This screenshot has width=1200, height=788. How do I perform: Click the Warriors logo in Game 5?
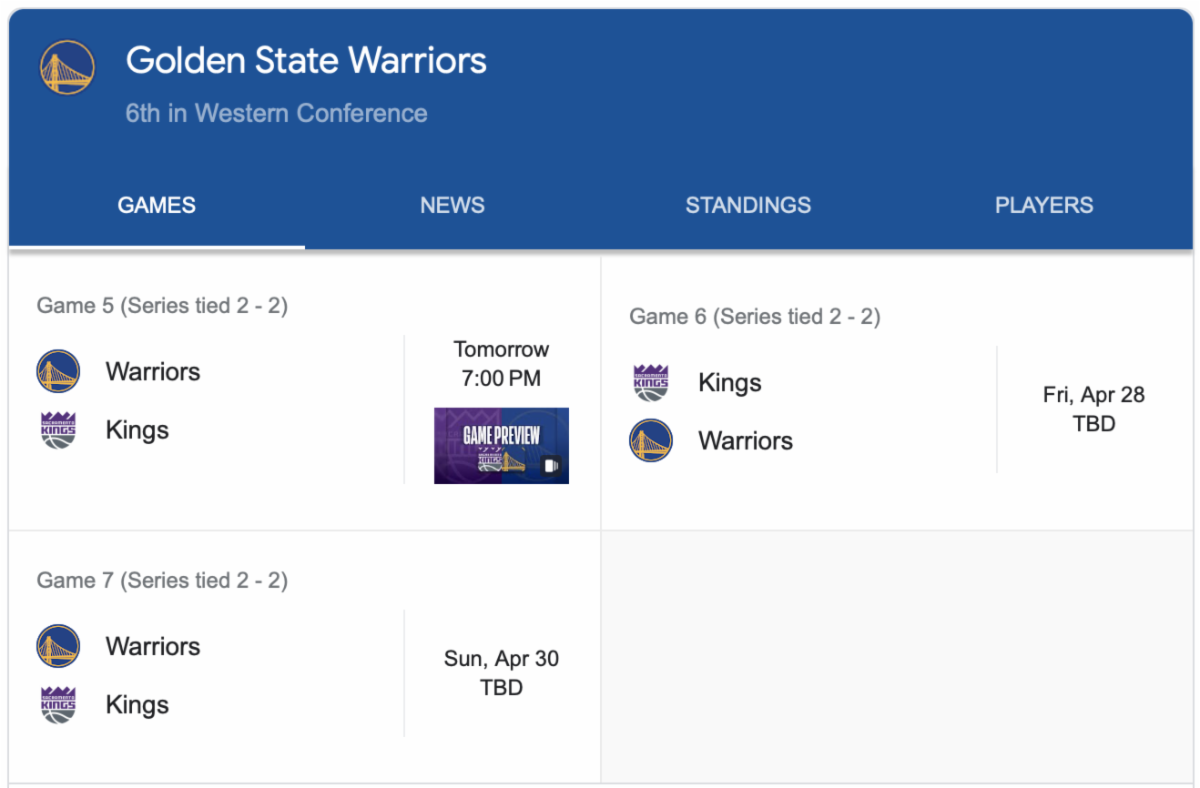58,372
